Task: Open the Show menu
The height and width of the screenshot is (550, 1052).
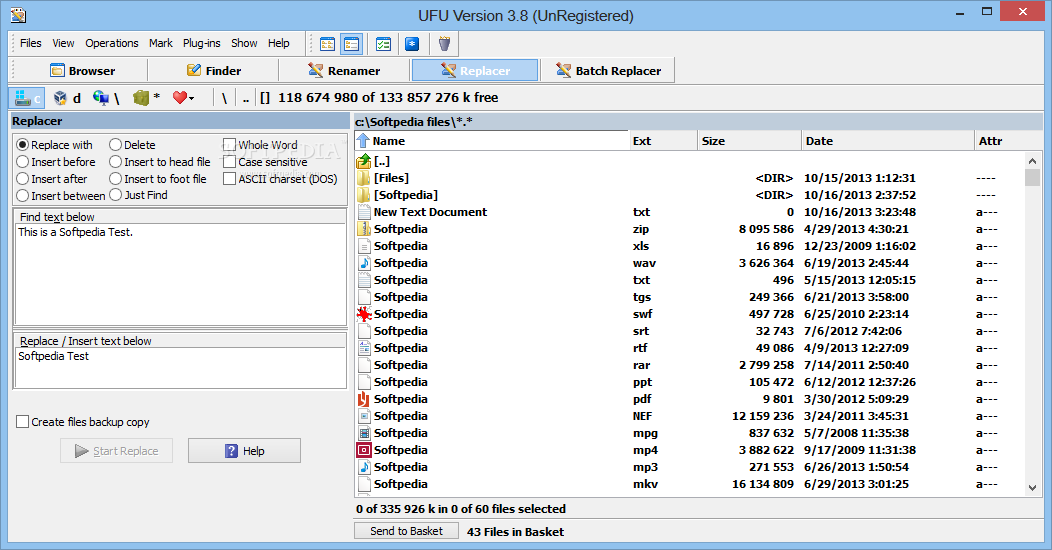Action: click(244, 43)
